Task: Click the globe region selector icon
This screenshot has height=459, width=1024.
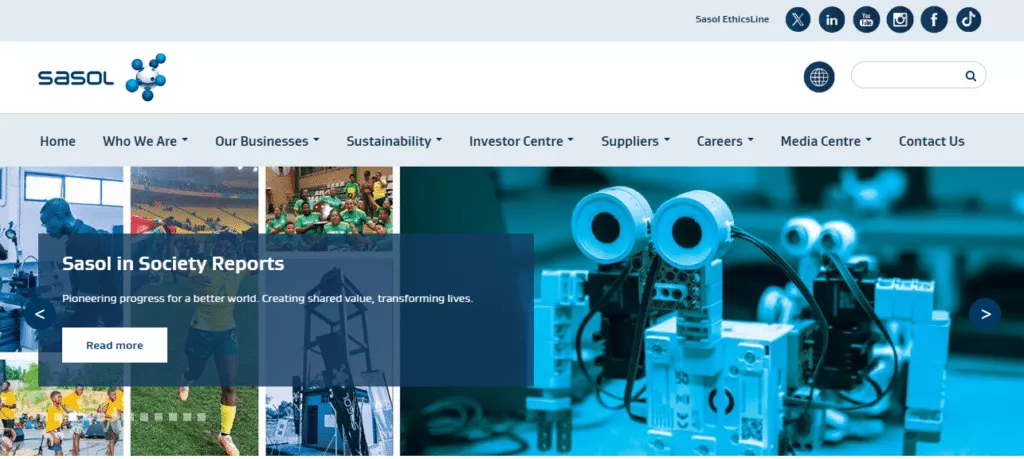Action: click(x=819, y=77)
